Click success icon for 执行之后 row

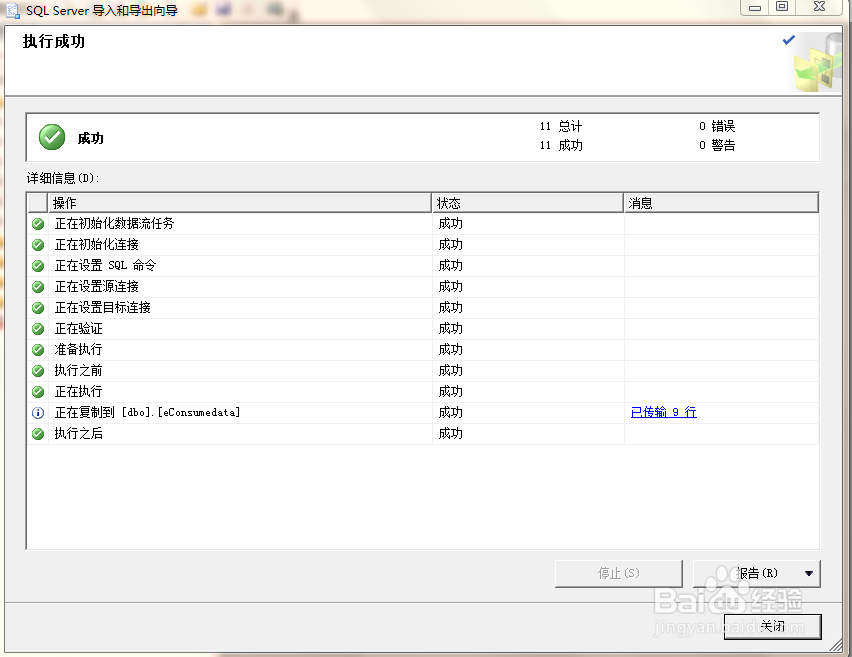click(37, 434)
